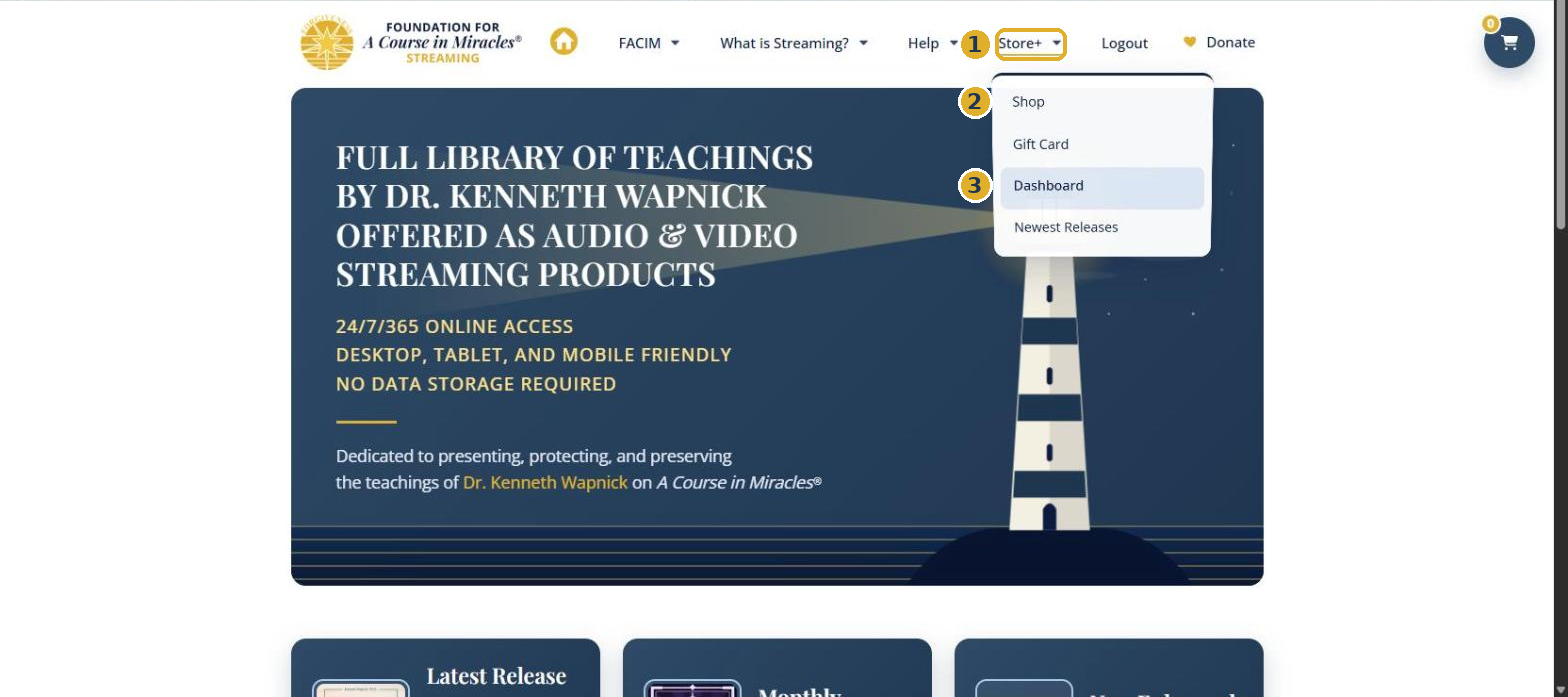Image resolution: width=1568 pixels, height=697 pixels.
Task: Click the Logout link
Action: point(1124,43)
